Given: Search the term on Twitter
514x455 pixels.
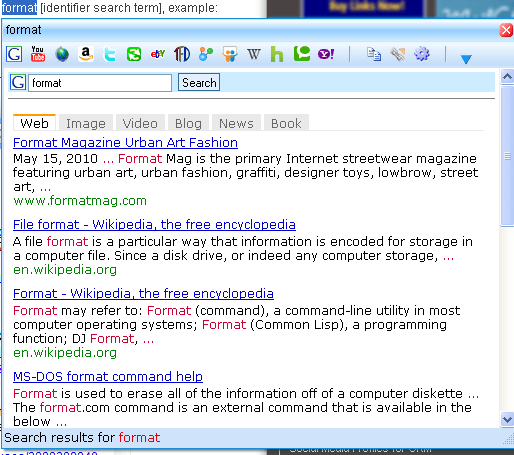Looking at the screenshot, I should (x=110, y=54).
